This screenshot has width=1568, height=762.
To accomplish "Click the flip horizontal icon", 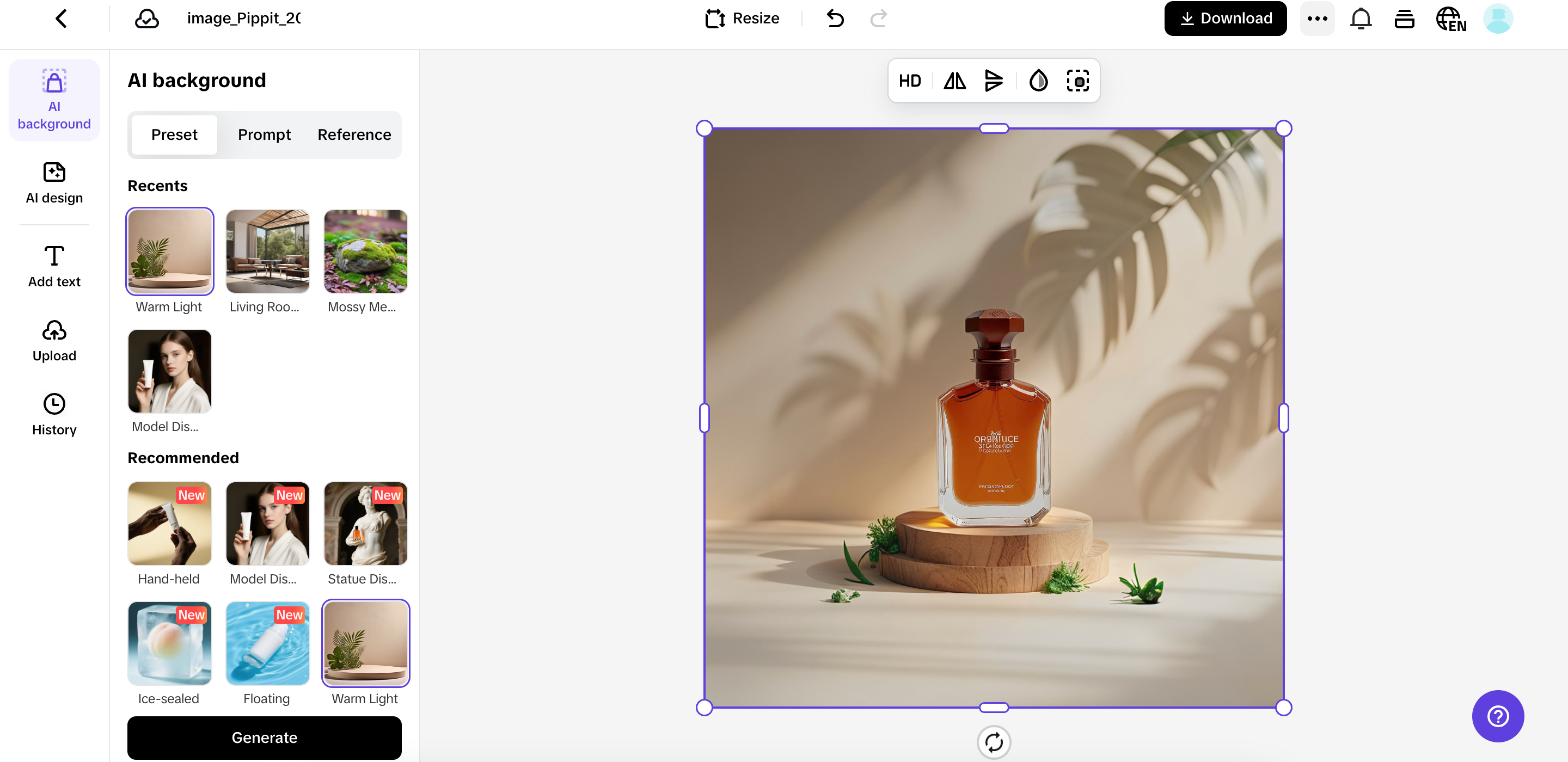I will 954,81.
